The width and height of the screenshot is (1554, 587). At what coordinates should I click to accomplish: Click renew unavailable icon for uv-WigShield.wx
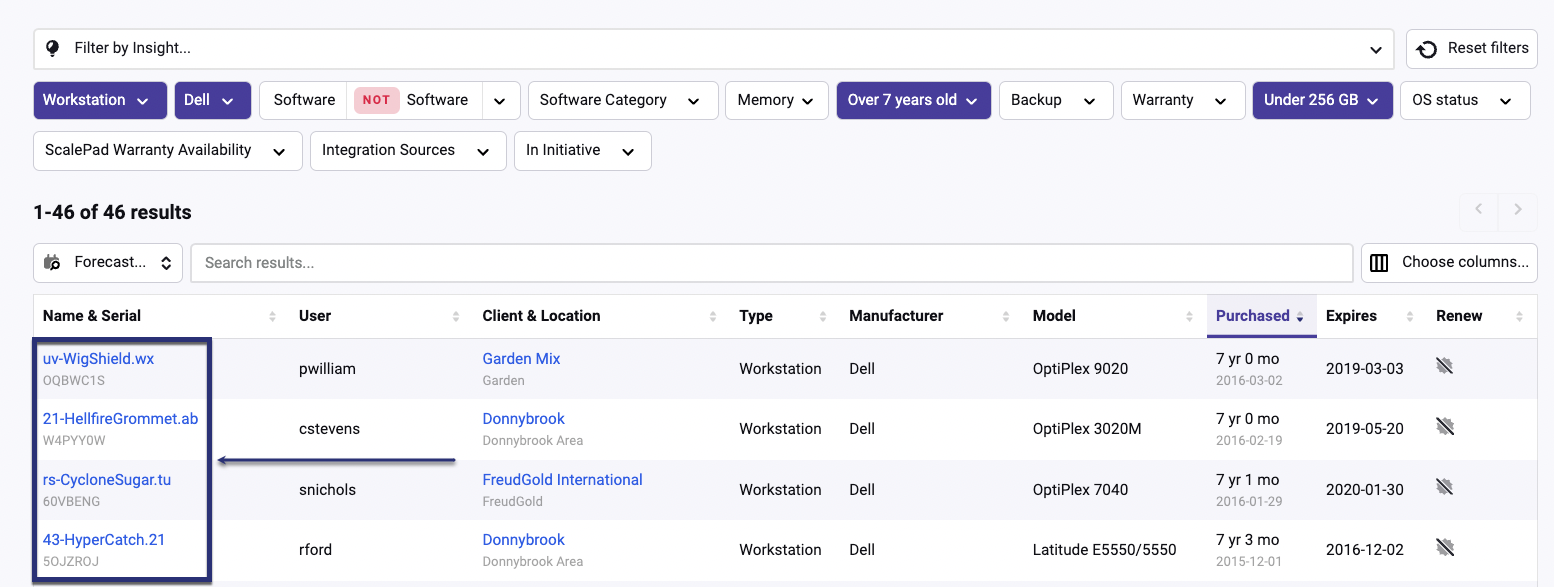(1444, 366)
